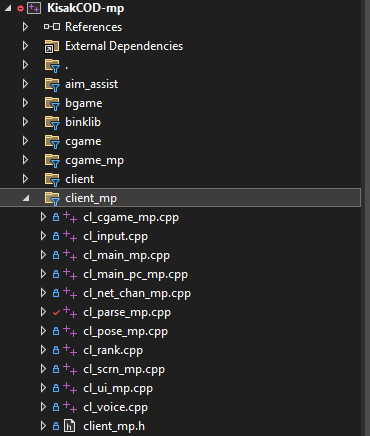
Task: Click the C++ icon of cl_net_chan_mp.cpp
Action: coord(70,293)
